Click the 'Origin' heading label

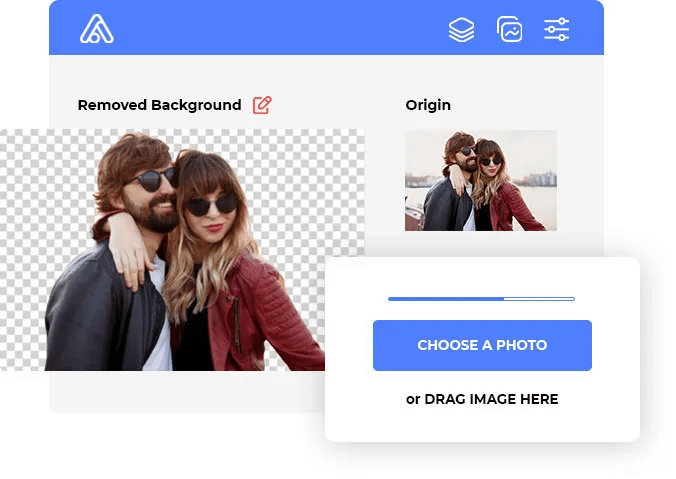[x=428, y=105]
